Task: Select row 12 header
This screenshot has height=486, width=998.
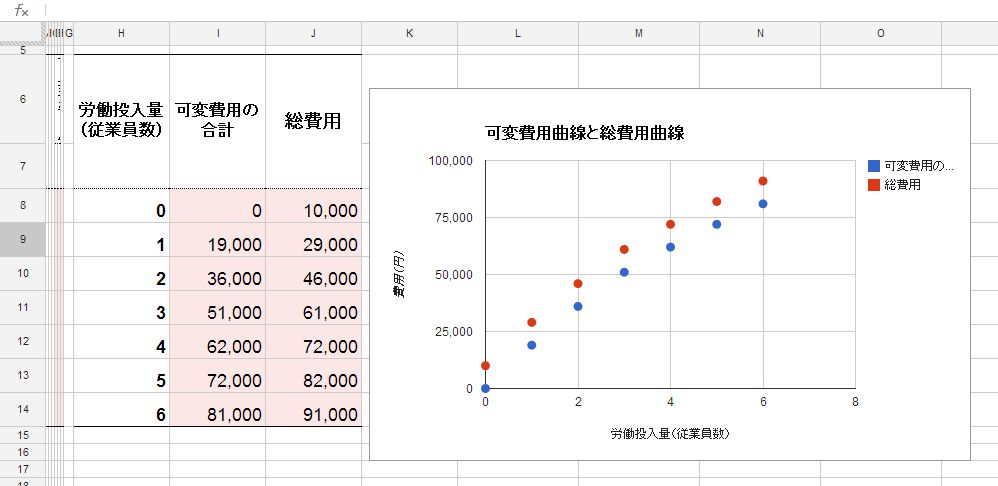Action: [x=23, y=342]
